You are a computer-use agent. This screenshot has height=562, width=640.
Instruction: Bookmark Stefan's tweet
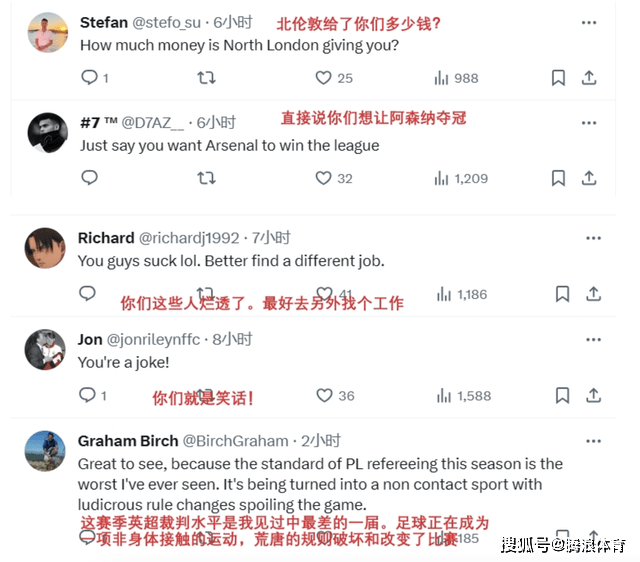pos(558,78)
